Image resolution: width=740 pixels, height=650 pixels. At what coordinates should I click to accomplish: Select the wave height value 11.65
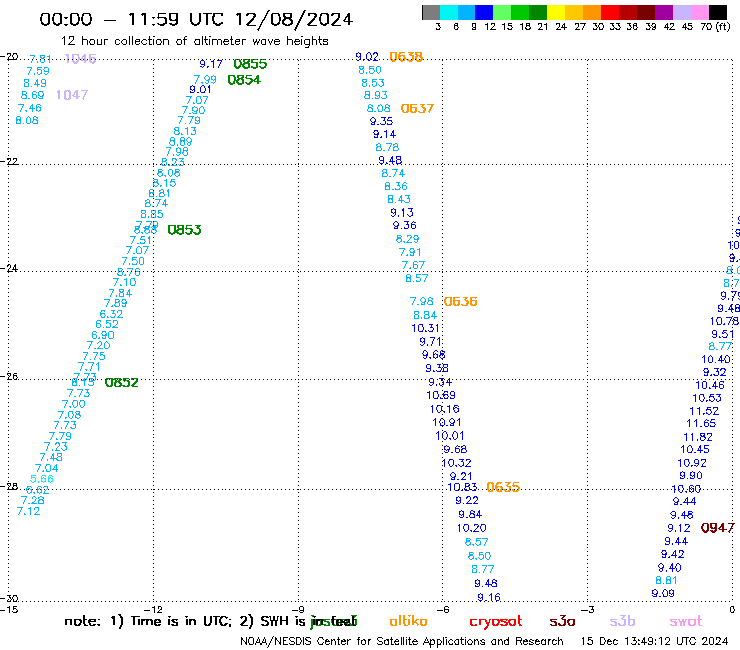coord(701,423)
